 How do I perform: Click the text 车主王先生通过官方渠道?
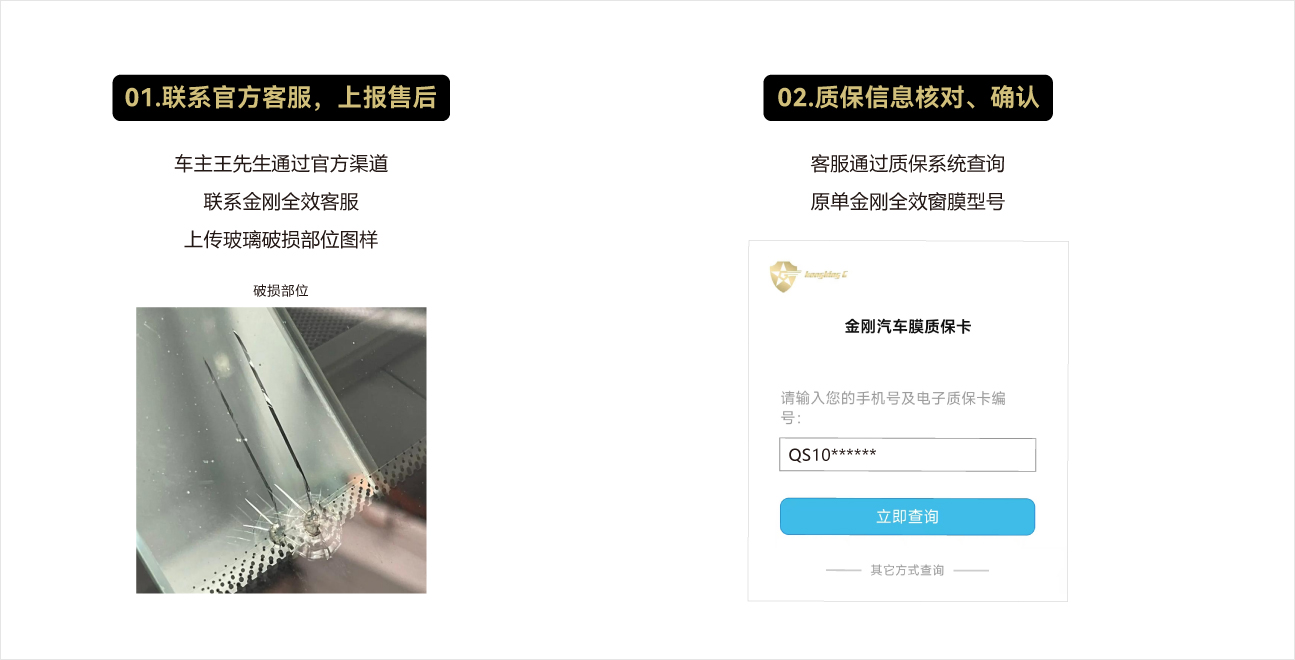(x=281, y=164)
